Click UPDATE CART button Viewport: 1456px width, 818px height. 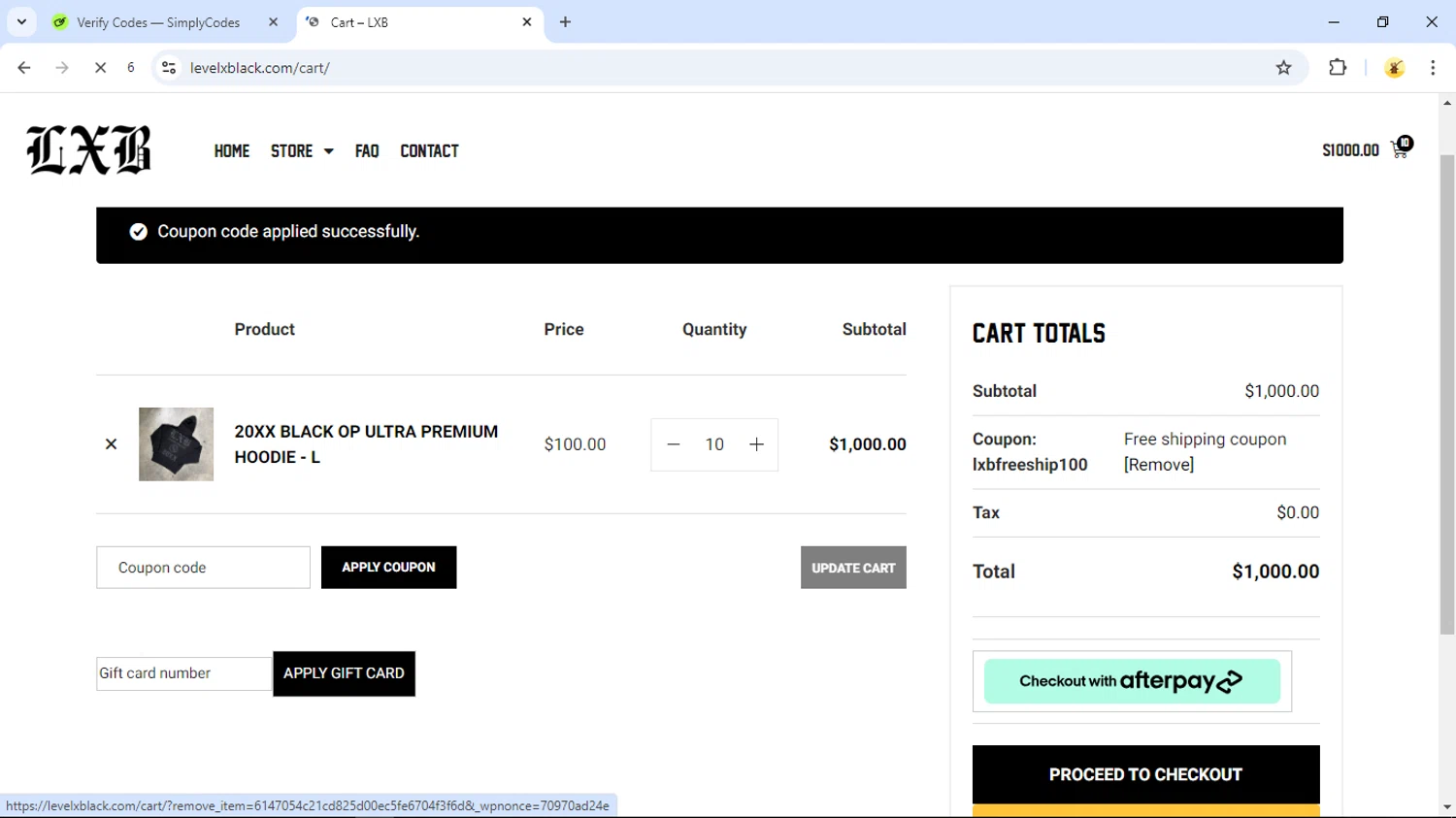(853, 568)
